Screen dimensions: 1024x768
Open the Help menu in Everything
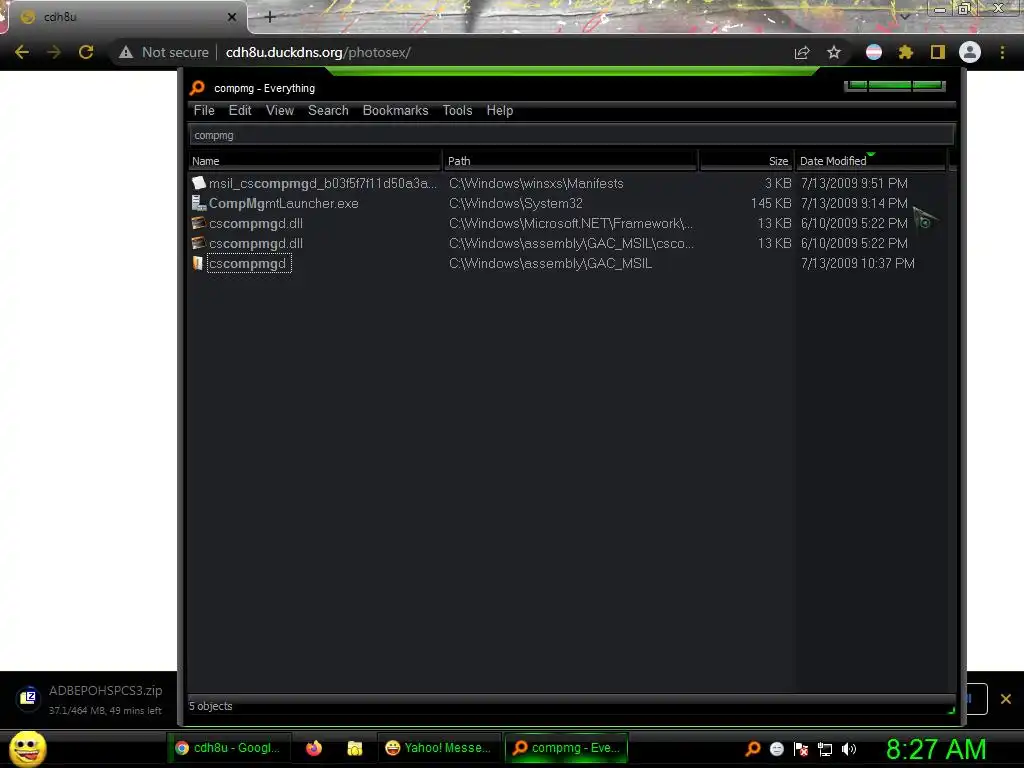(x=500, y=110)
